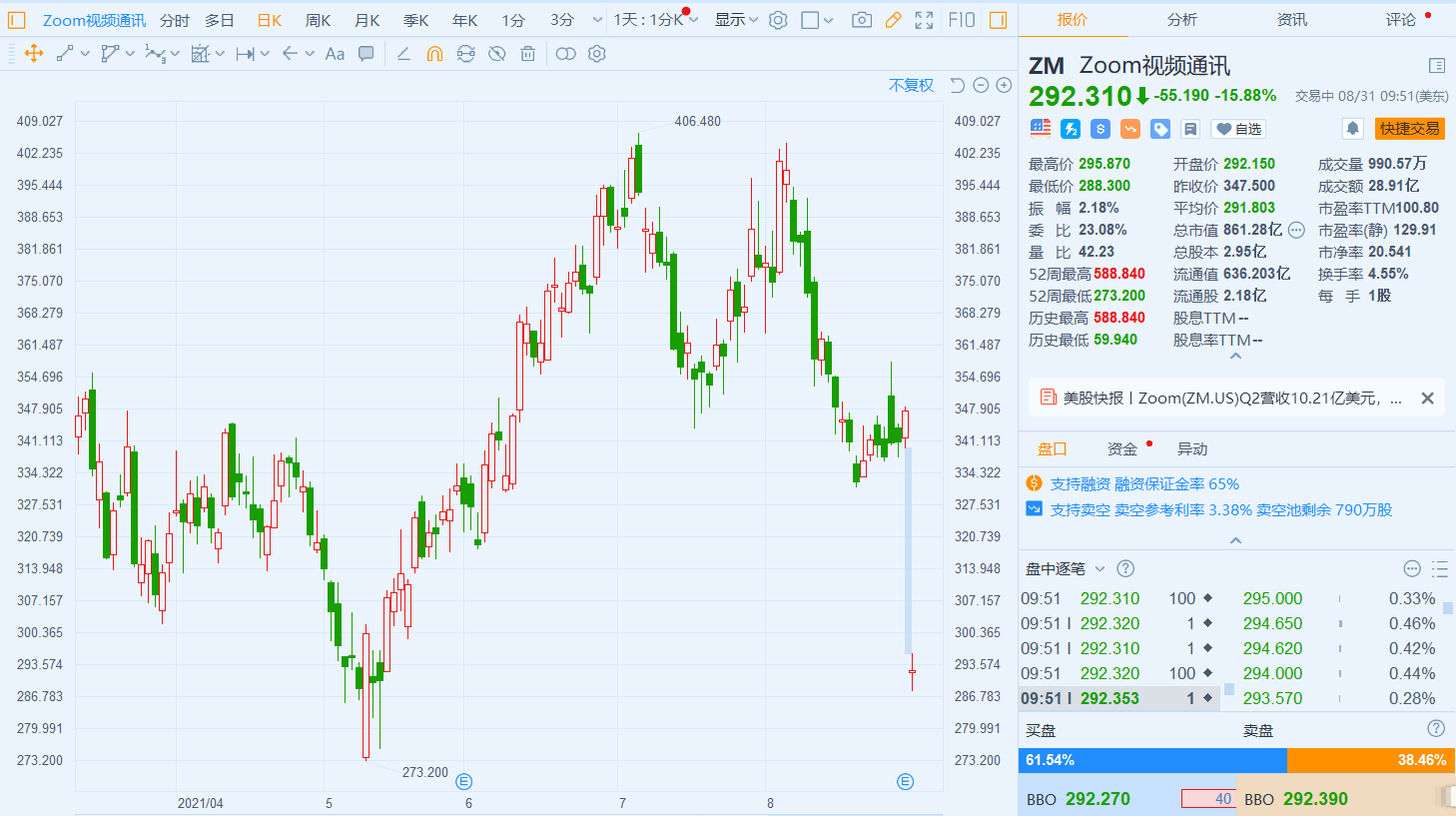The width and height of the screenshot is (1456, 816).
Task: Click the blue 61.54% buy ratio bar
Action: [1152, 760]
